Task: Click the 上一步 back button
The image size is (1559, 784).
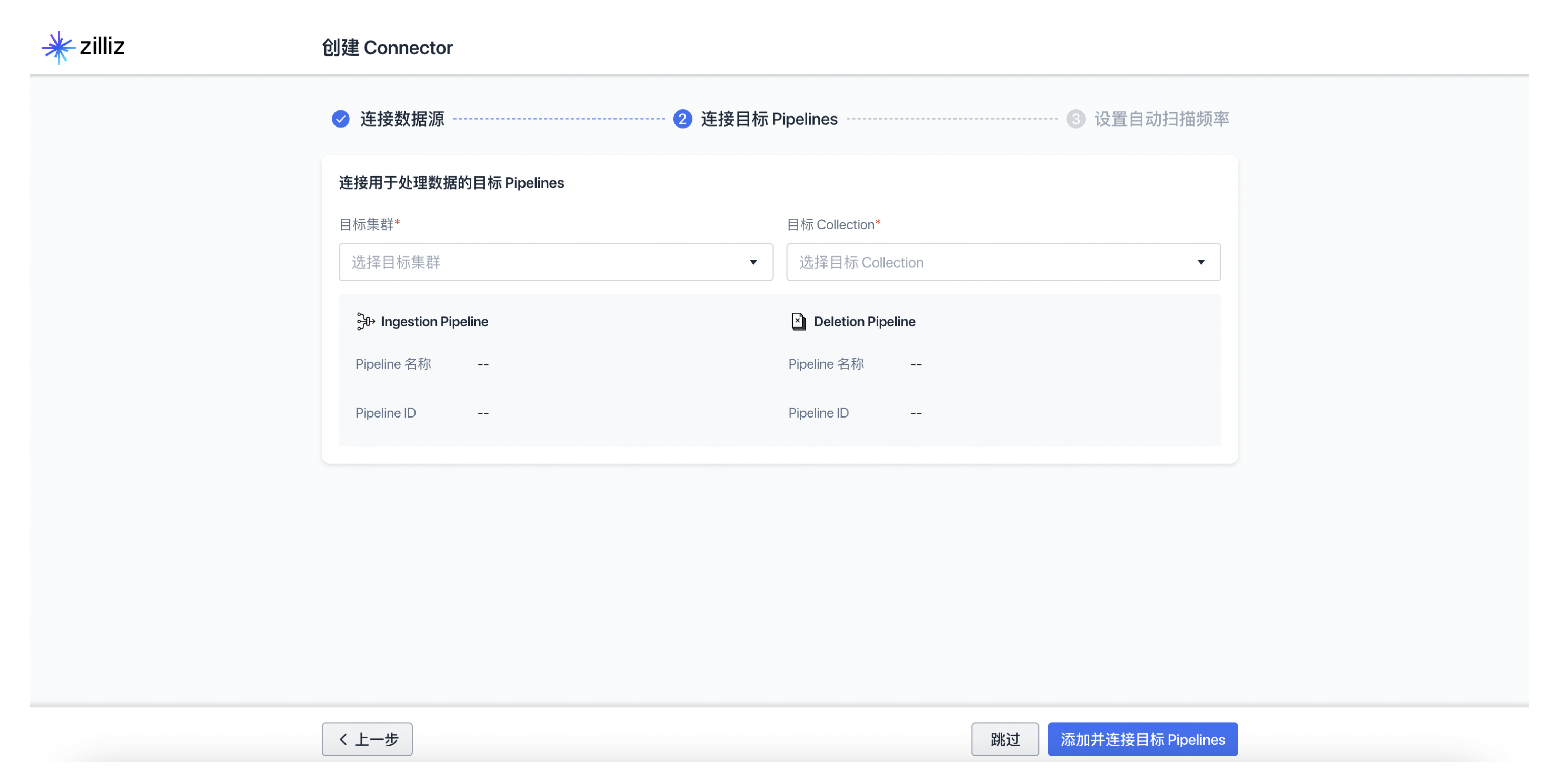Action: (367, 738)
